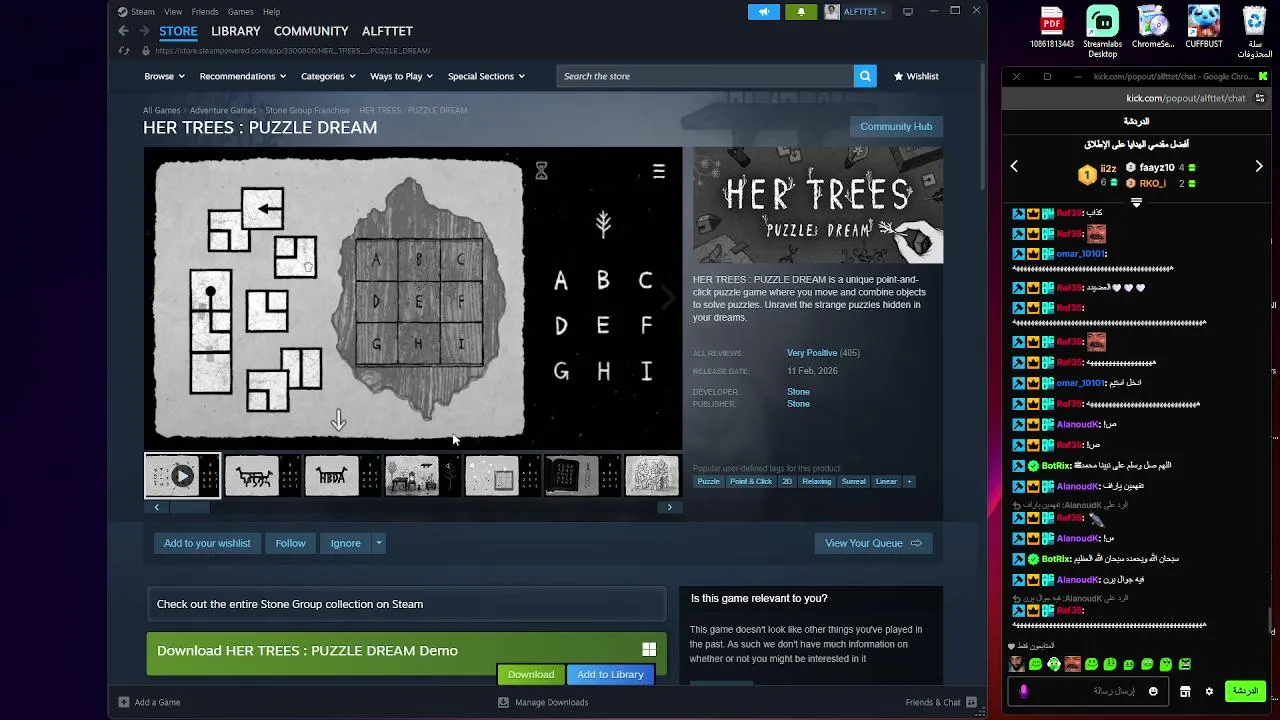
Task: Open the Steam announcements megaphone button
Action: click(x=764, y=12)
